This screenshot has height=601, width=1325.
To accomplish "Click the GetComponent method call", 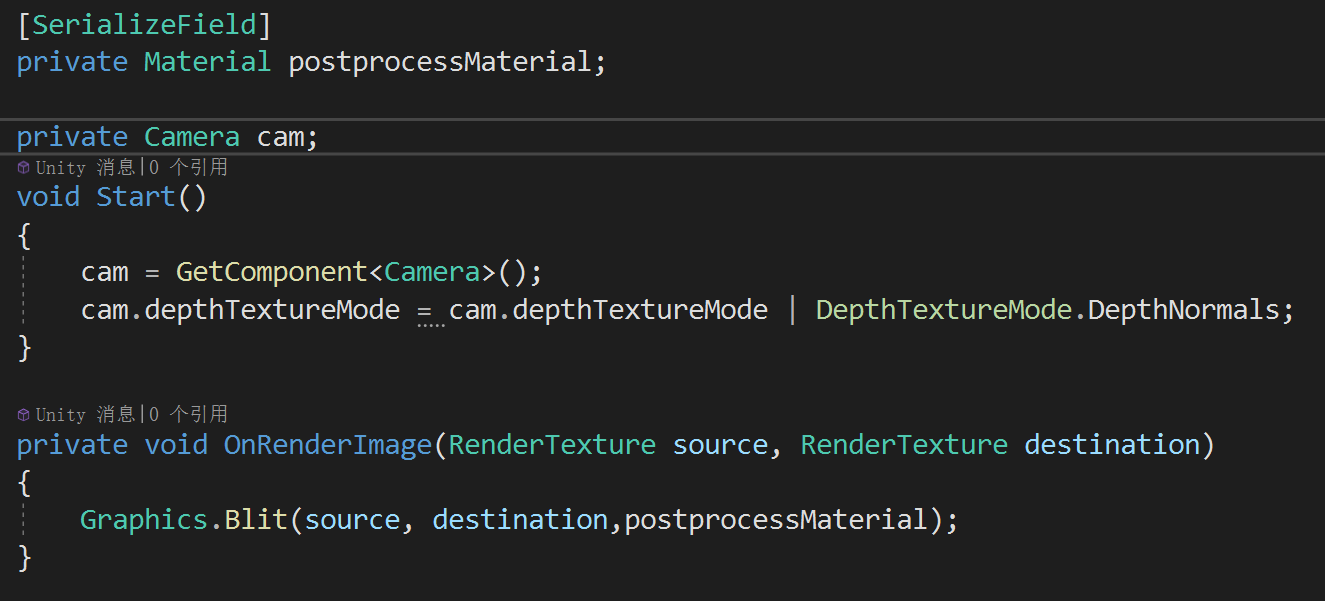I will coord(272,272).
